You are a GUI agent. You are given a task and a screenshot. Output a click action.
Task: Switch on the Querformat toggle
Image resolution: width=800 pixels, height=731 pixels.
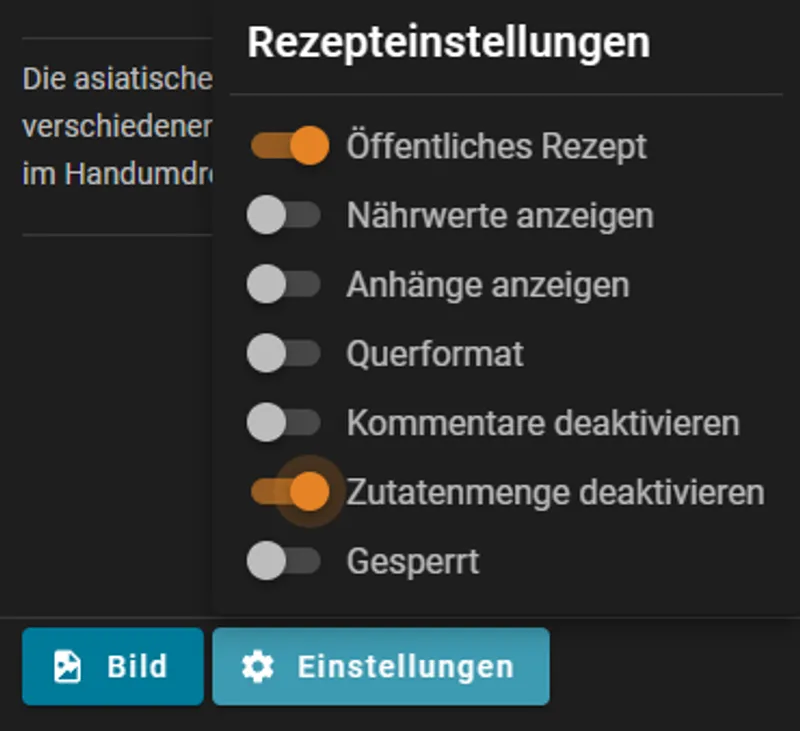(x=284, y=353)
